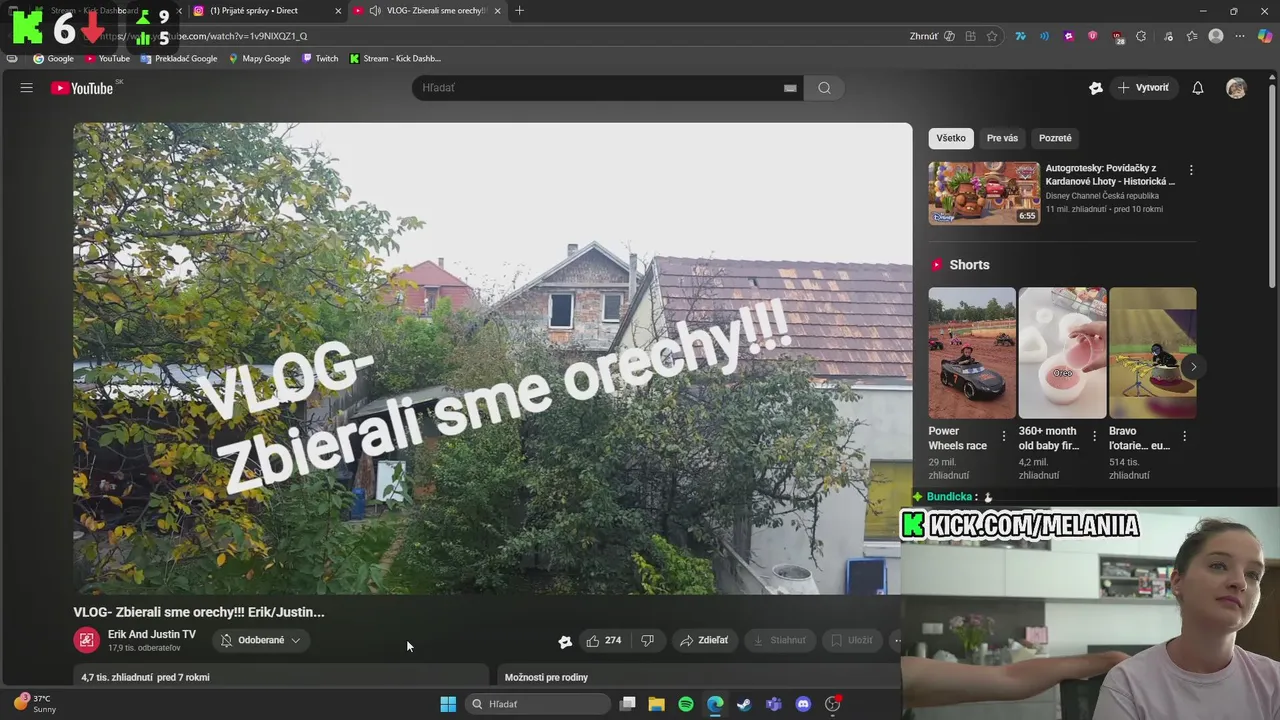
Task: Click the extension icon with badge 28
Action: click(1117, 37)
